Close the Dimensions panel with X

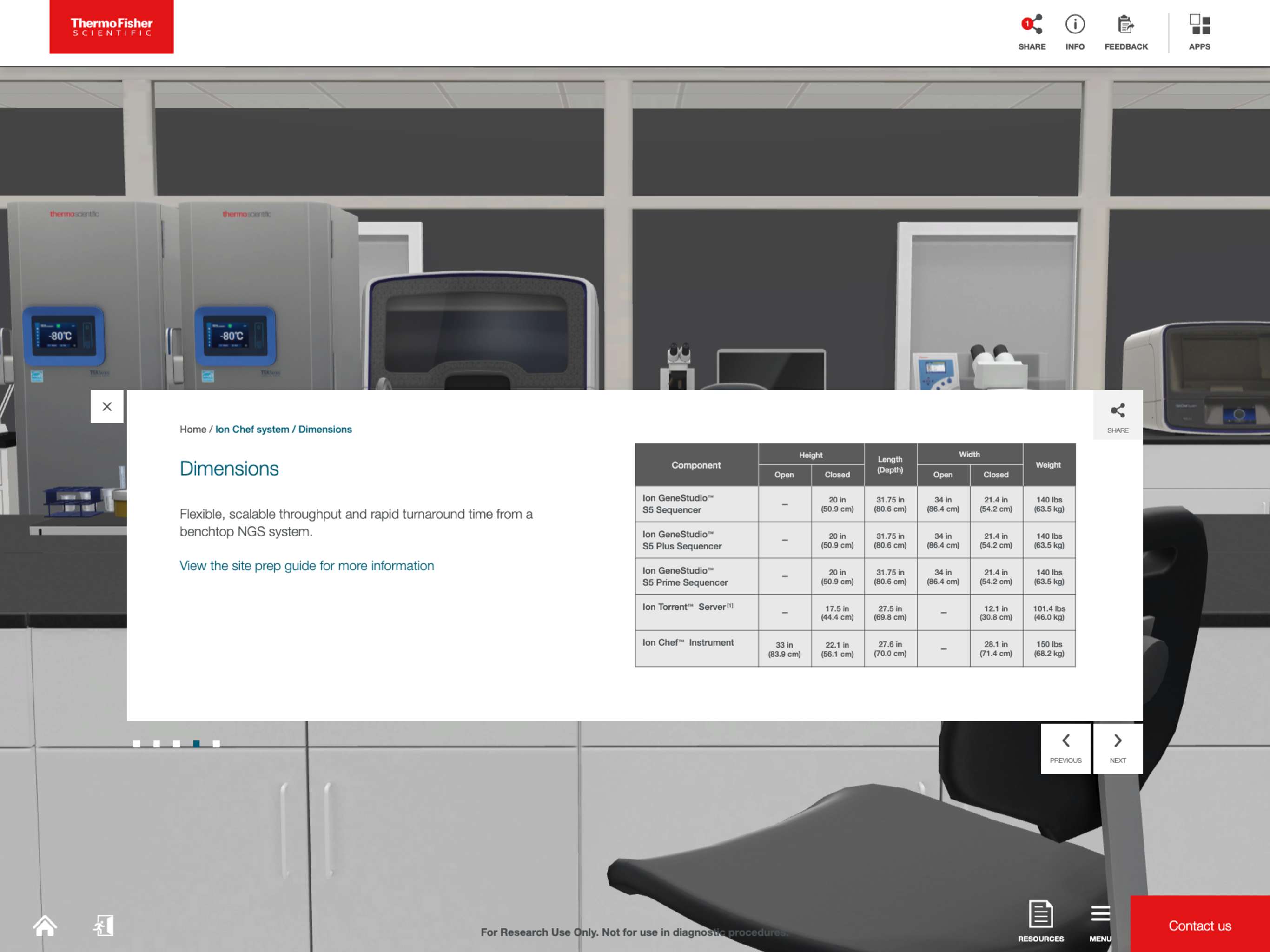pyautogui.click(x=107, y=407)
